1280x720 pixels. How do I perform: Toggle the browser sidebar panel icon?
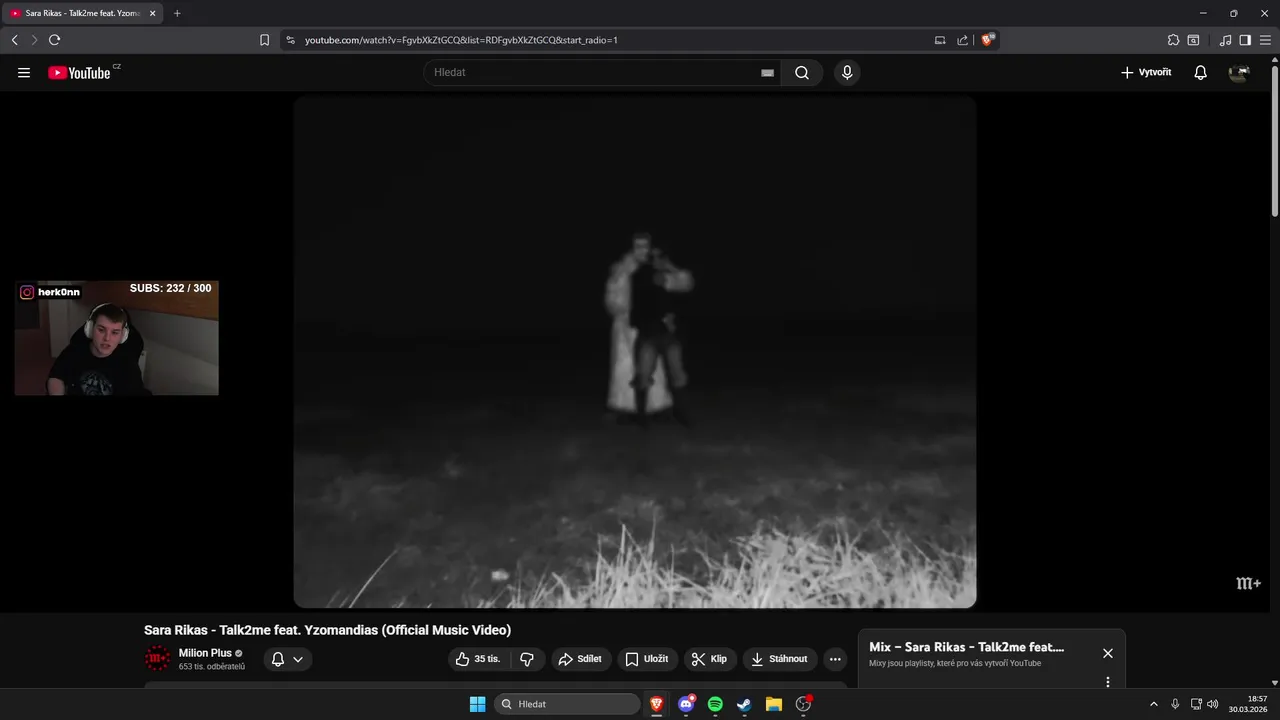coord(1245,40)
